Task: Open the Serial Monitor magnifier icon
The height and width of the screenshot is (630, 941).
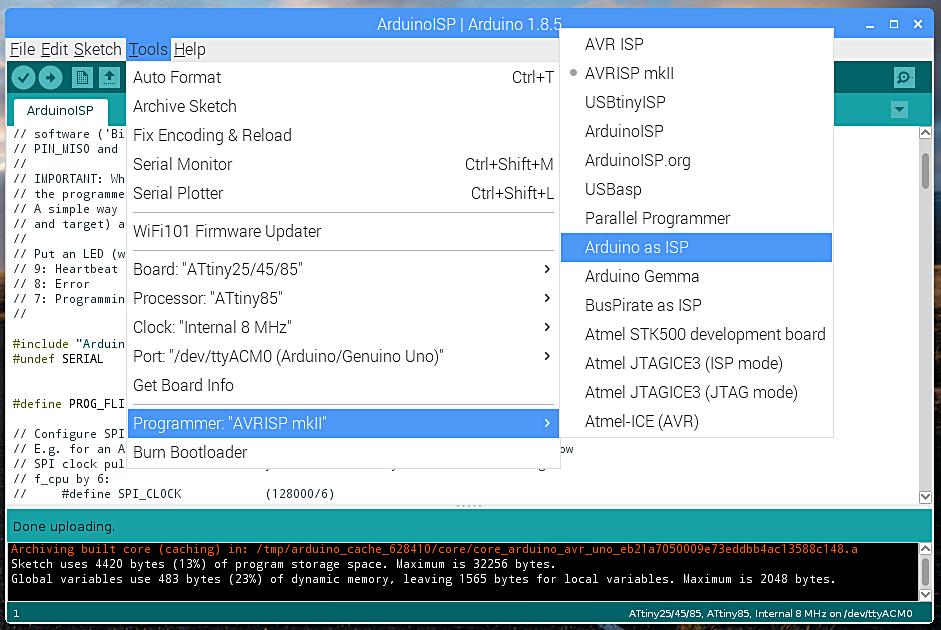Action: point(904,77)
